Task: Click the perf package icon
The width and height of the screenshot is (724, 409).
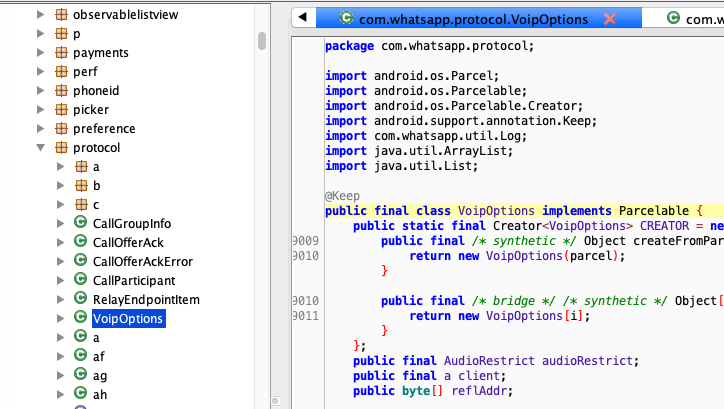Action: click(61, 72)
